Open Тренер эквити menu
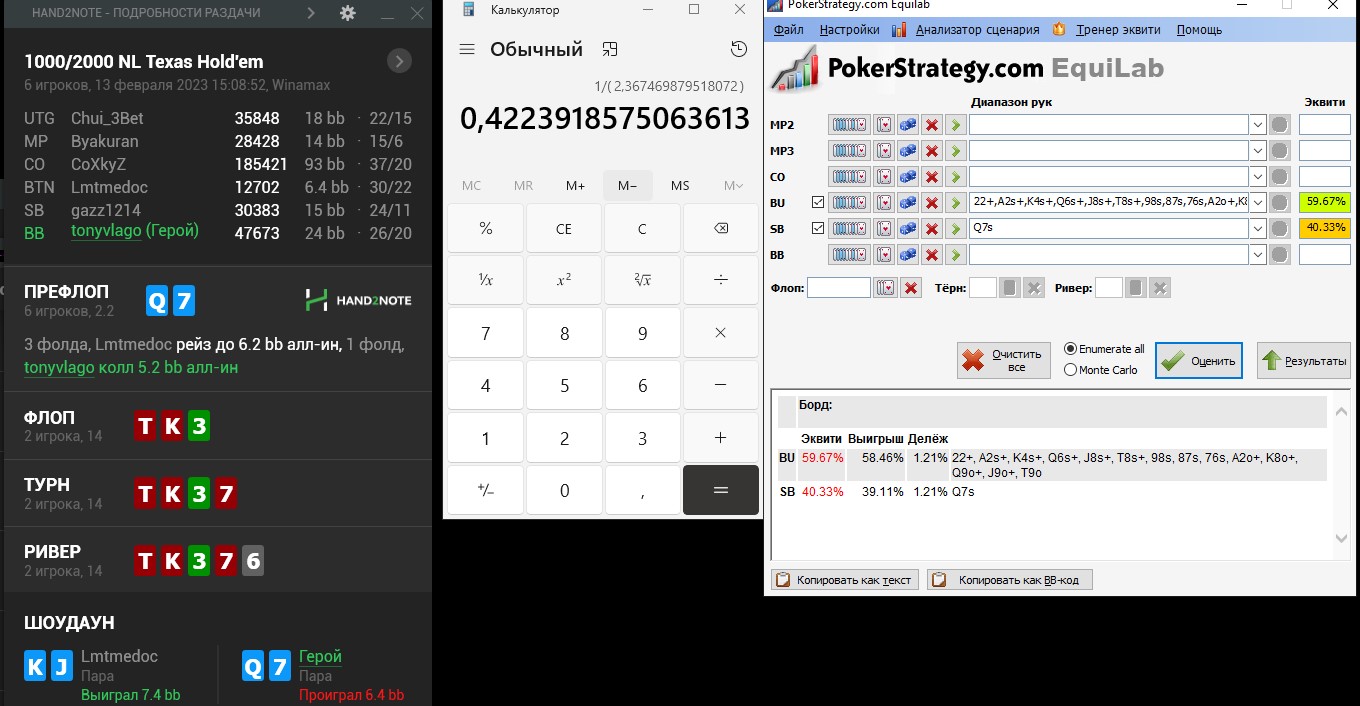The height and width of the screenshot is (706, 1360). point(1118,30)
